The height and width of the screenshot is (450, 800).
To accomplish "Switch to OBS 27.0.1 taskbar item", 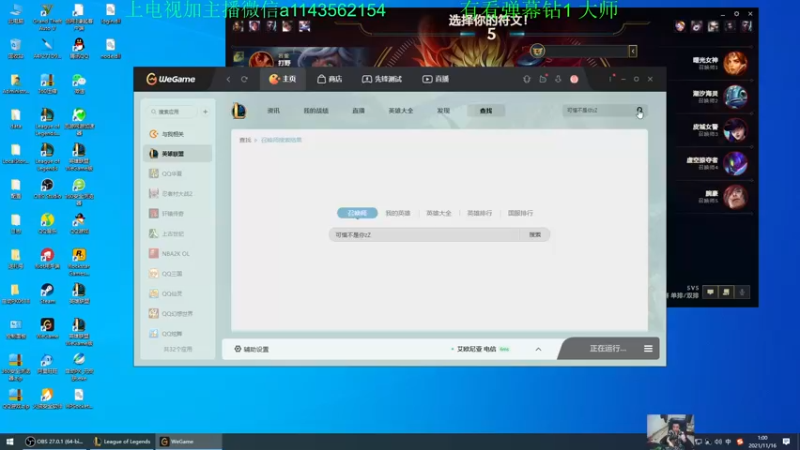I will click(x=55, y=441).
